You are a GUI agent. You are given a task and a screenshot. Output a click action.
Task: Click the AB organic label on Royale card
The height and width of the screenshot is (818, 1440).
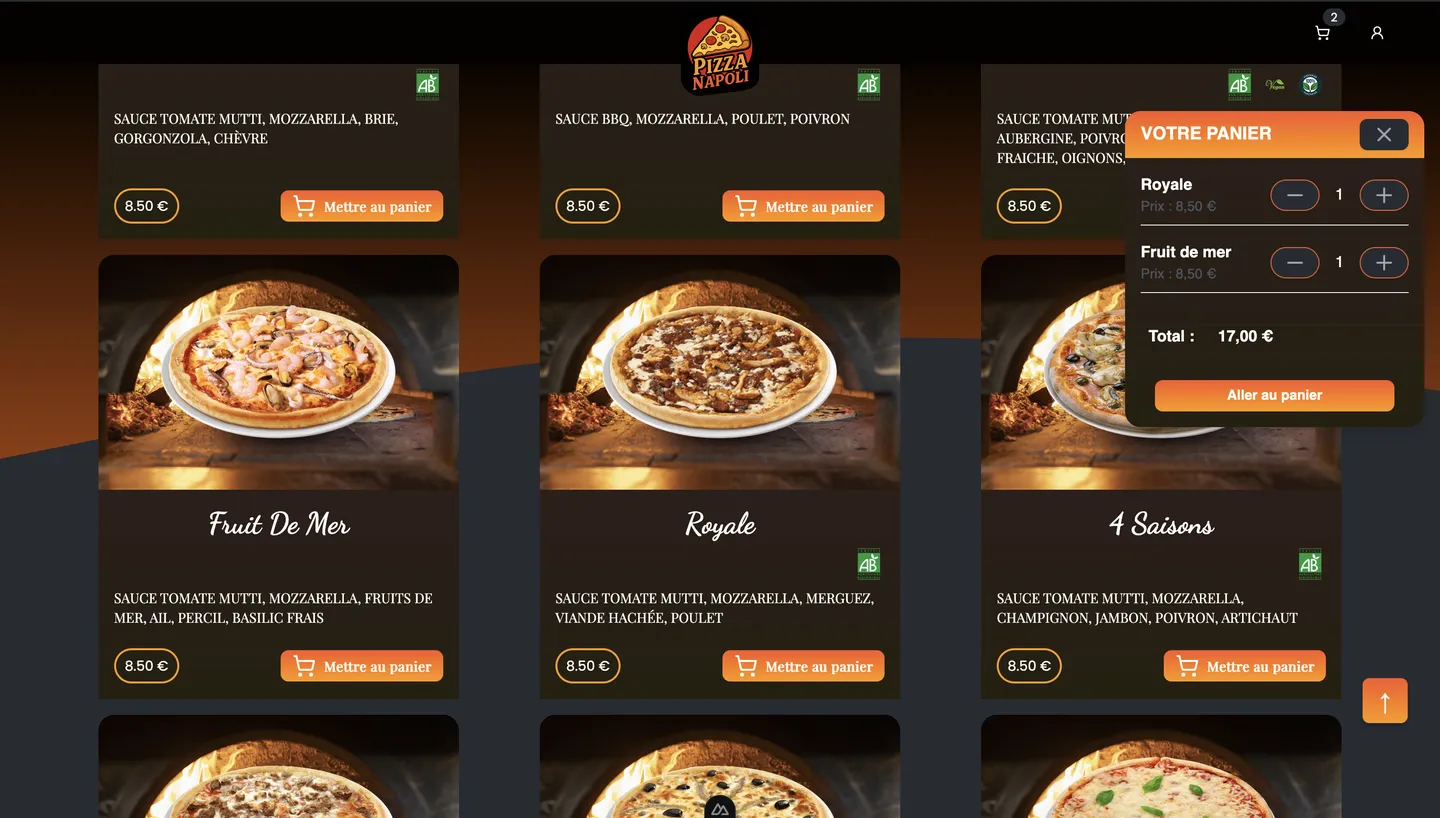click(x=869, y=564)
